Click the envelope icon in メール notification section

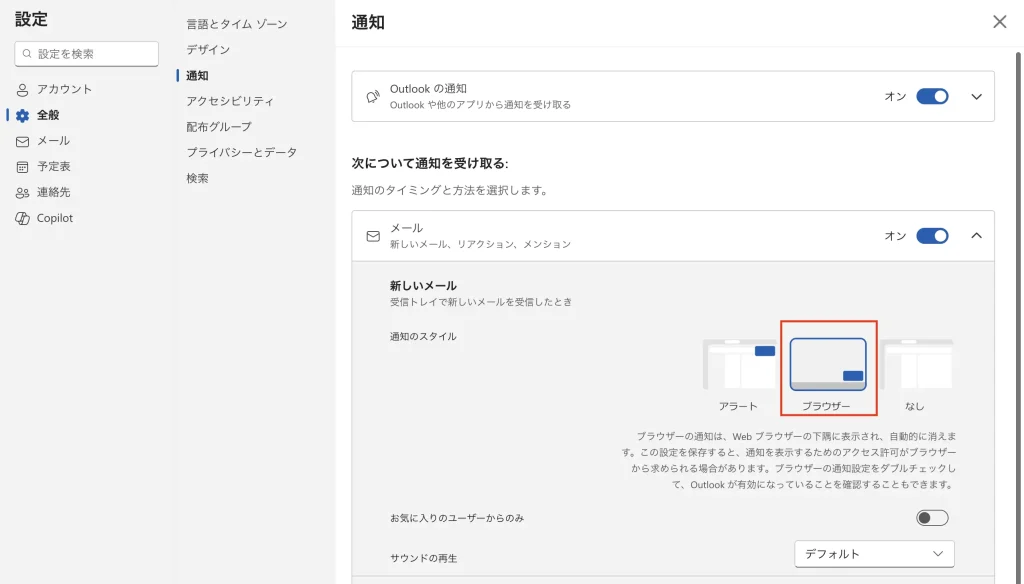coord(373,236)
